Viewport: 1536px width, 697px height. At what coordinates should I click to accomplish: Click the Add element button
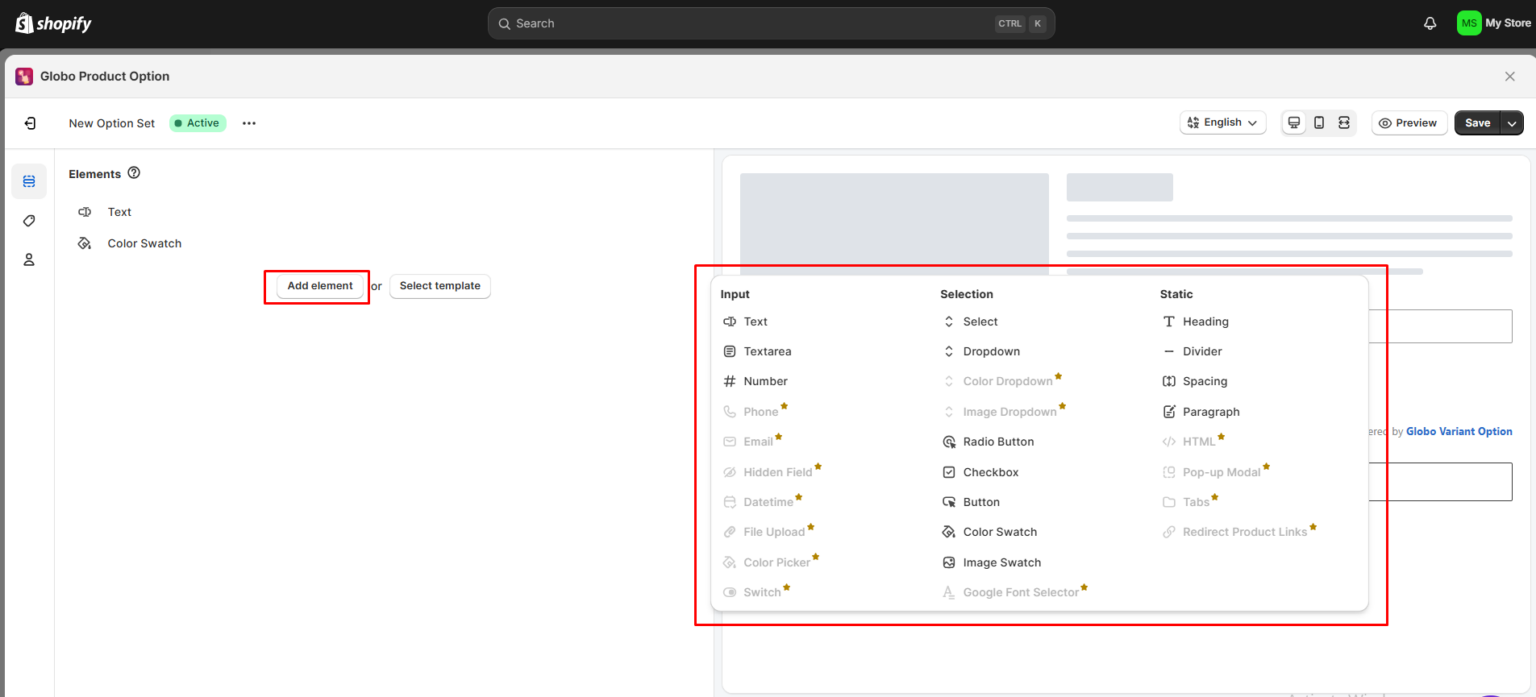click(x=318, y=286)
